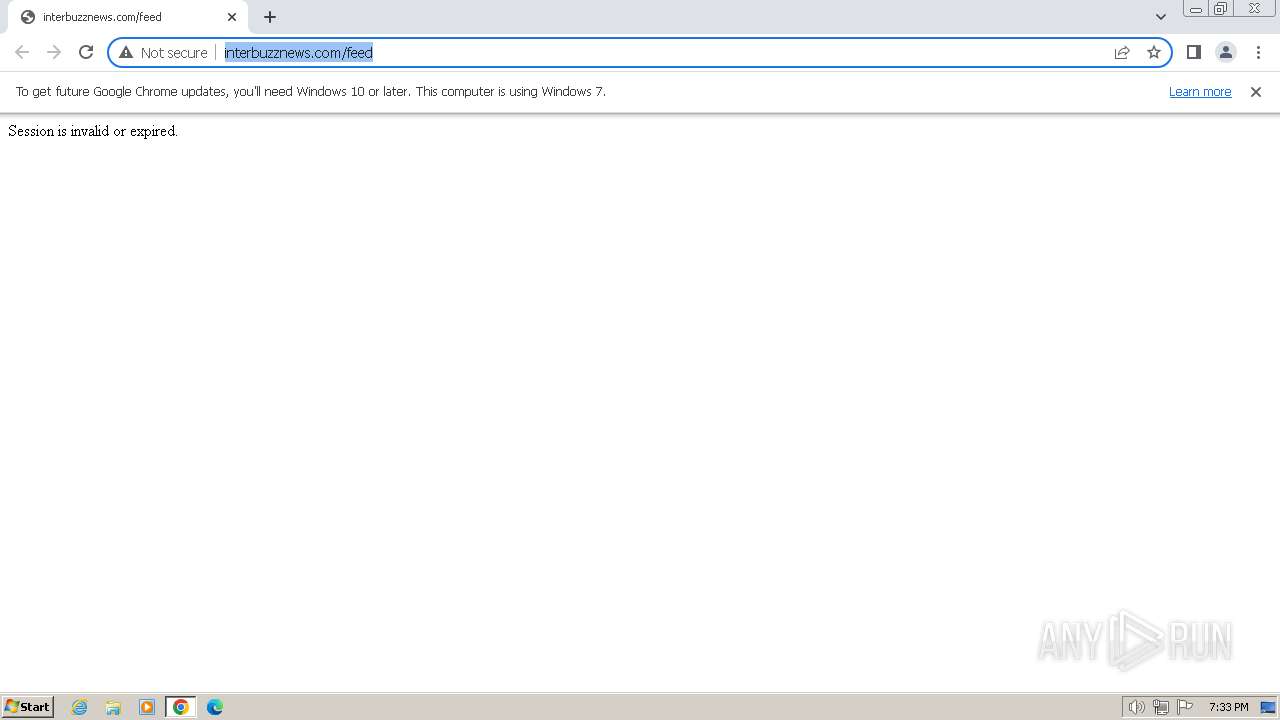Open the Not secure site info warning
Screen dimensions: 1280x720
163,52
